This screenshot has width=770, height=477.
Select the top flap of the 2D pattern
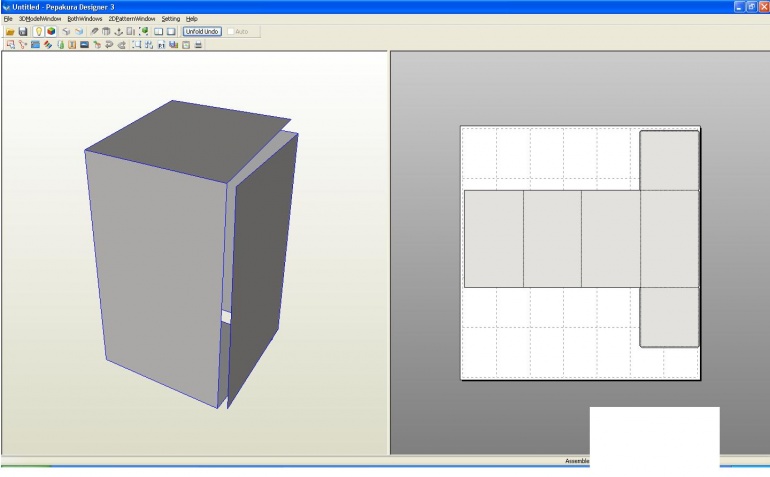[669, 160]
